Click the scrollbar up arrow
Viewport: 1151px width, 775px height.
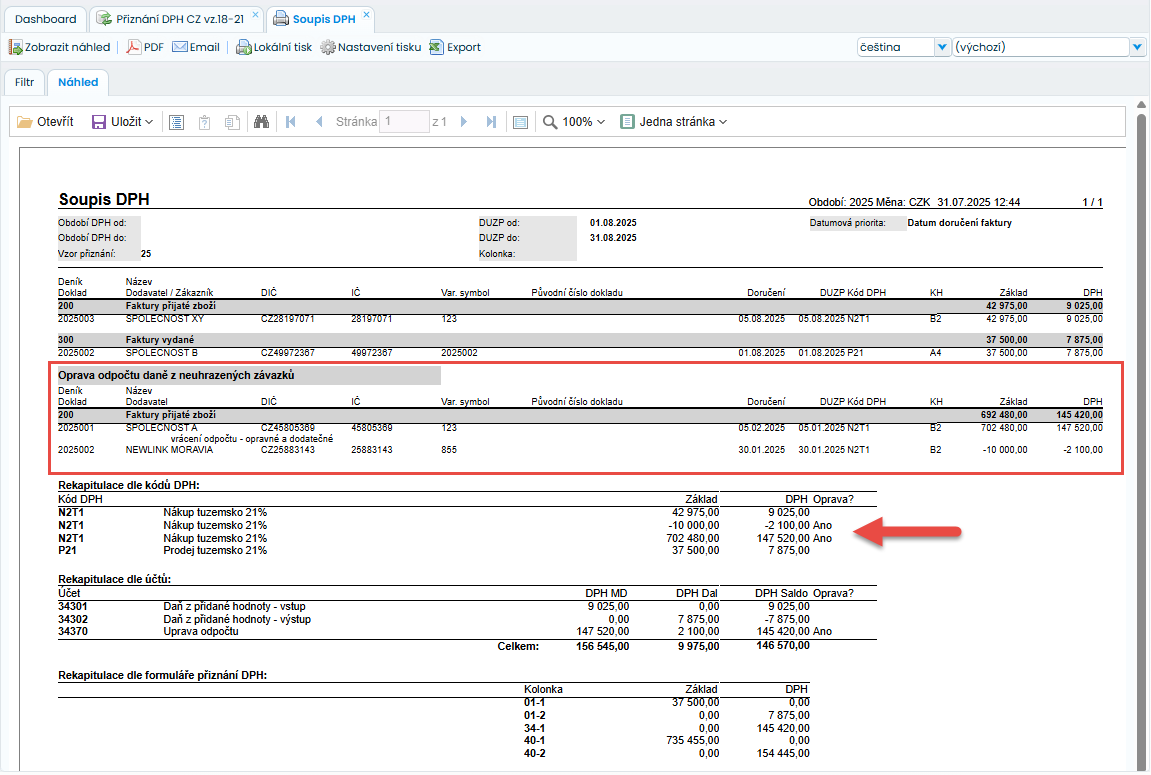1141,105
